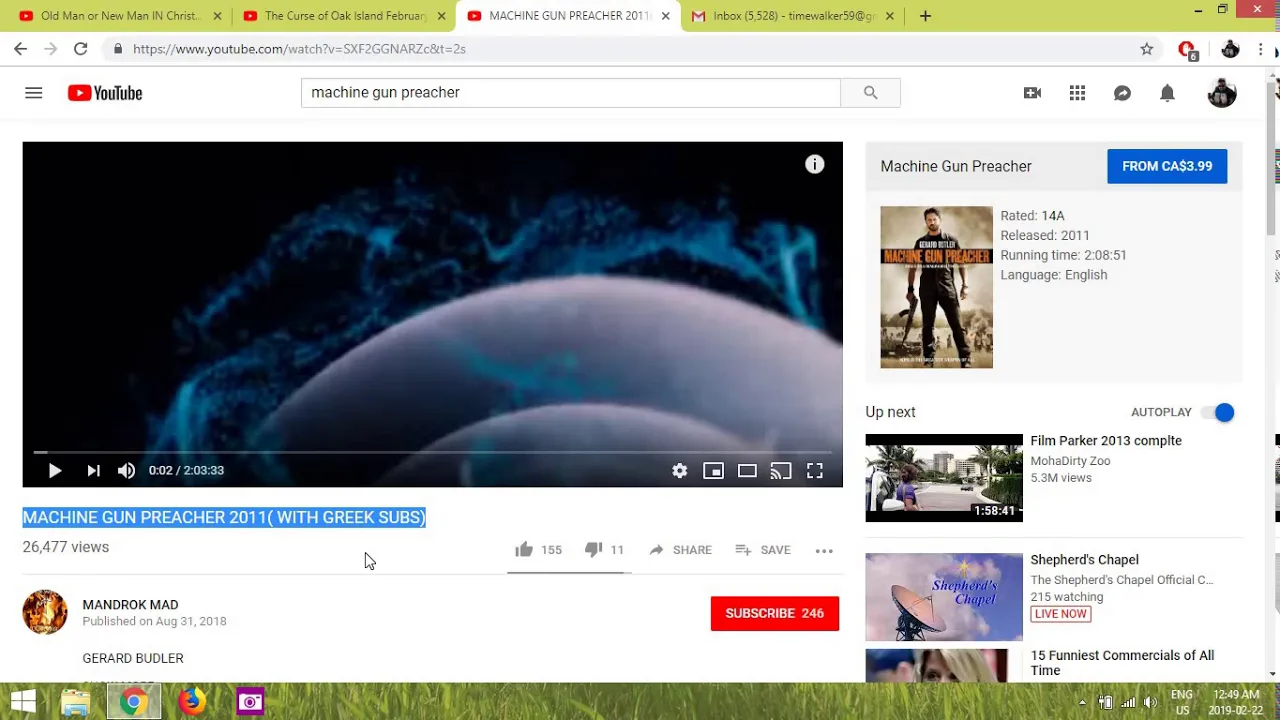Seek on the video progress bar
The width and height of the screenshot is (1280, 720).
(432, 452)
